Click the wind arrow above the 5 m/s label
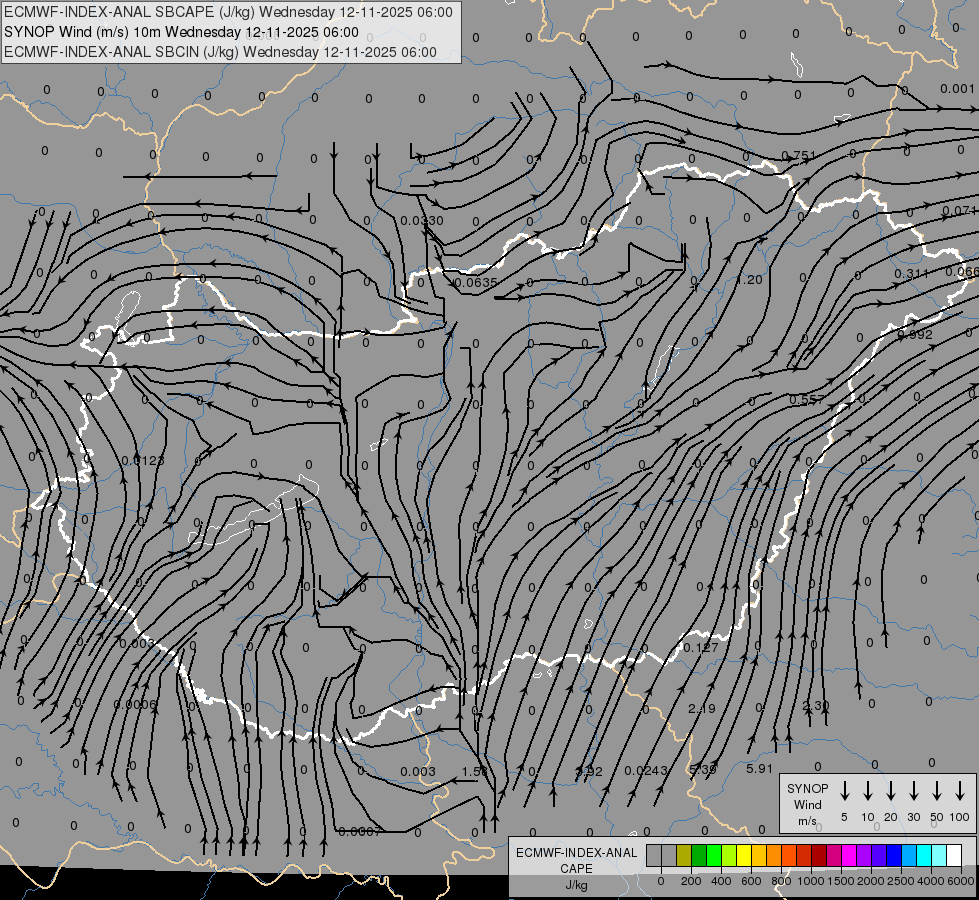The image size is (979, 900). coord(844,791)
